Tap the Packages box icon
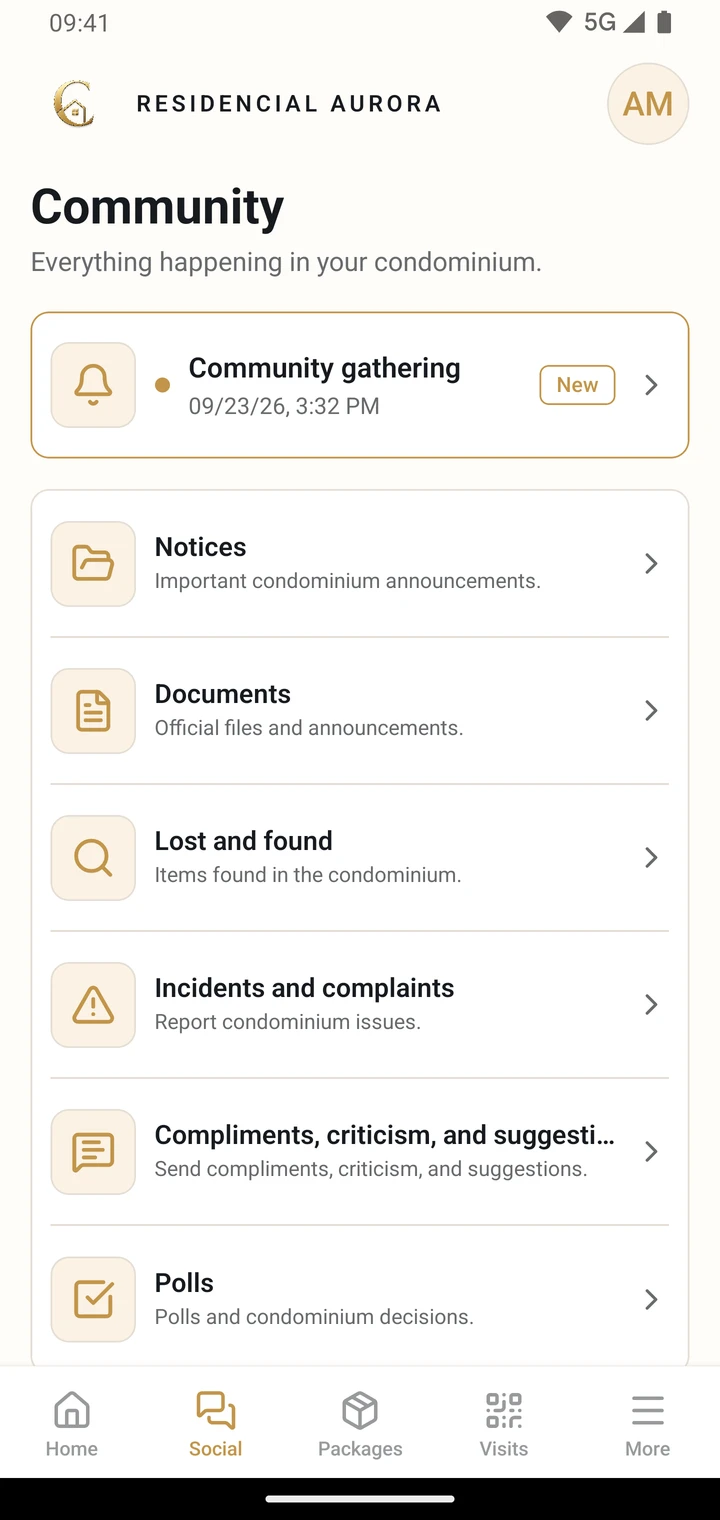The image size is (720, 1520). tap(360, 1410)
